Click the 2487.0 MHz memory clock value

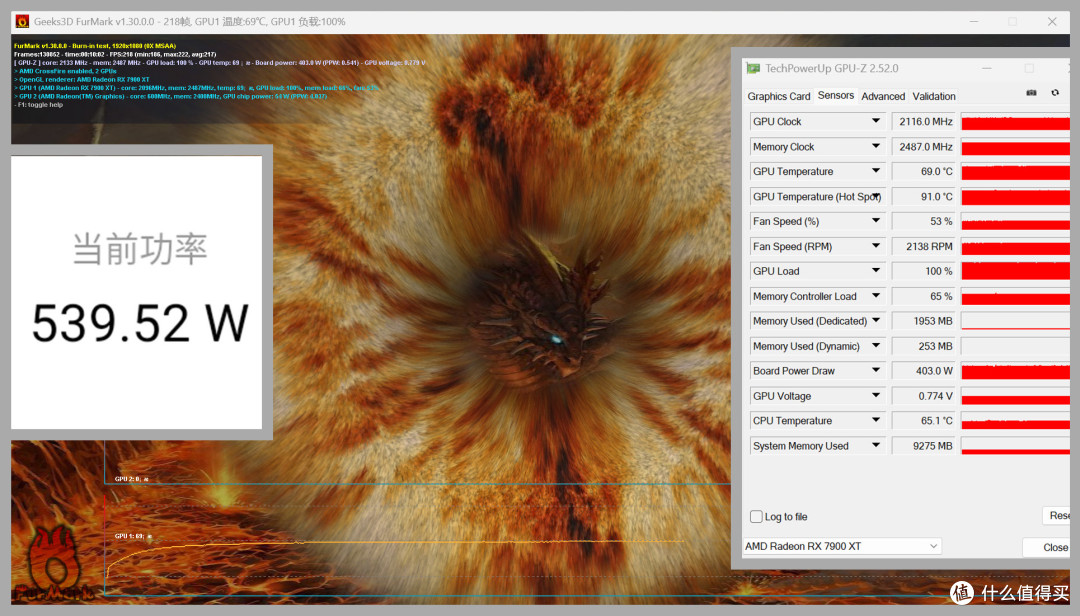click(924, 147)
